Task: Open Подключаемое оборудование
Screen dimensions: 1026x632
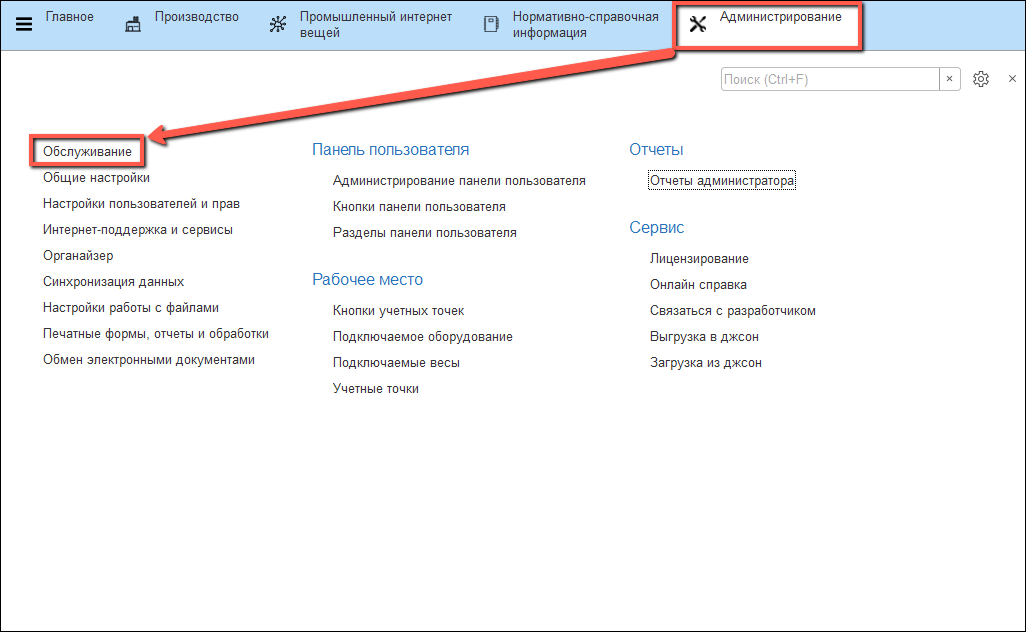Action: [422, 337]
